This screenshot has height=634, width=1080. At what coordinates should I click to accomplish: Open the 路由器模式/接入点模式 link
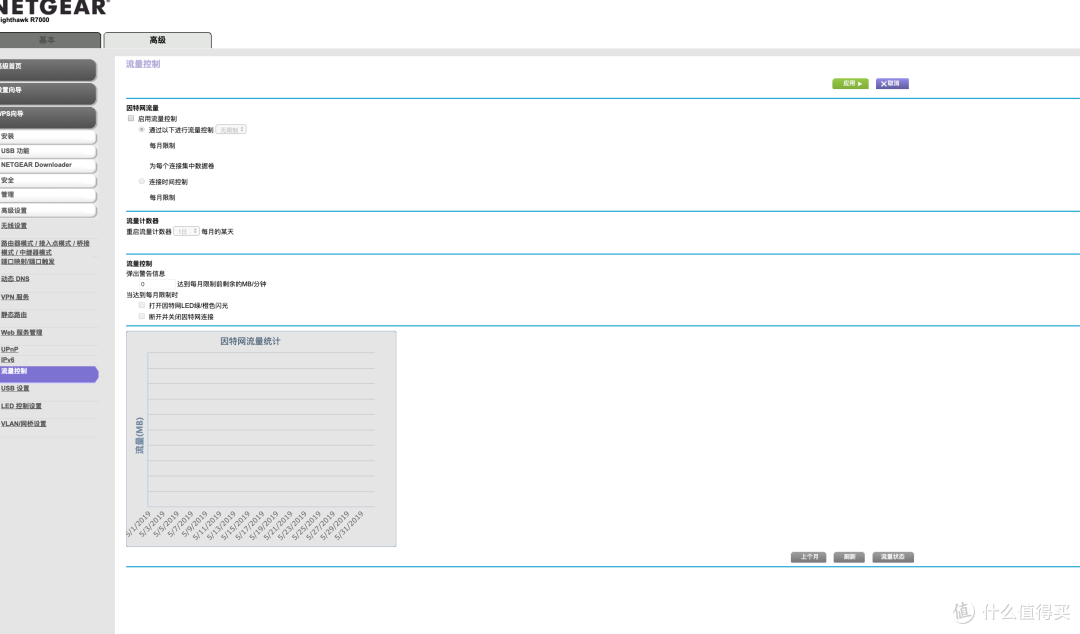[45, 247]
